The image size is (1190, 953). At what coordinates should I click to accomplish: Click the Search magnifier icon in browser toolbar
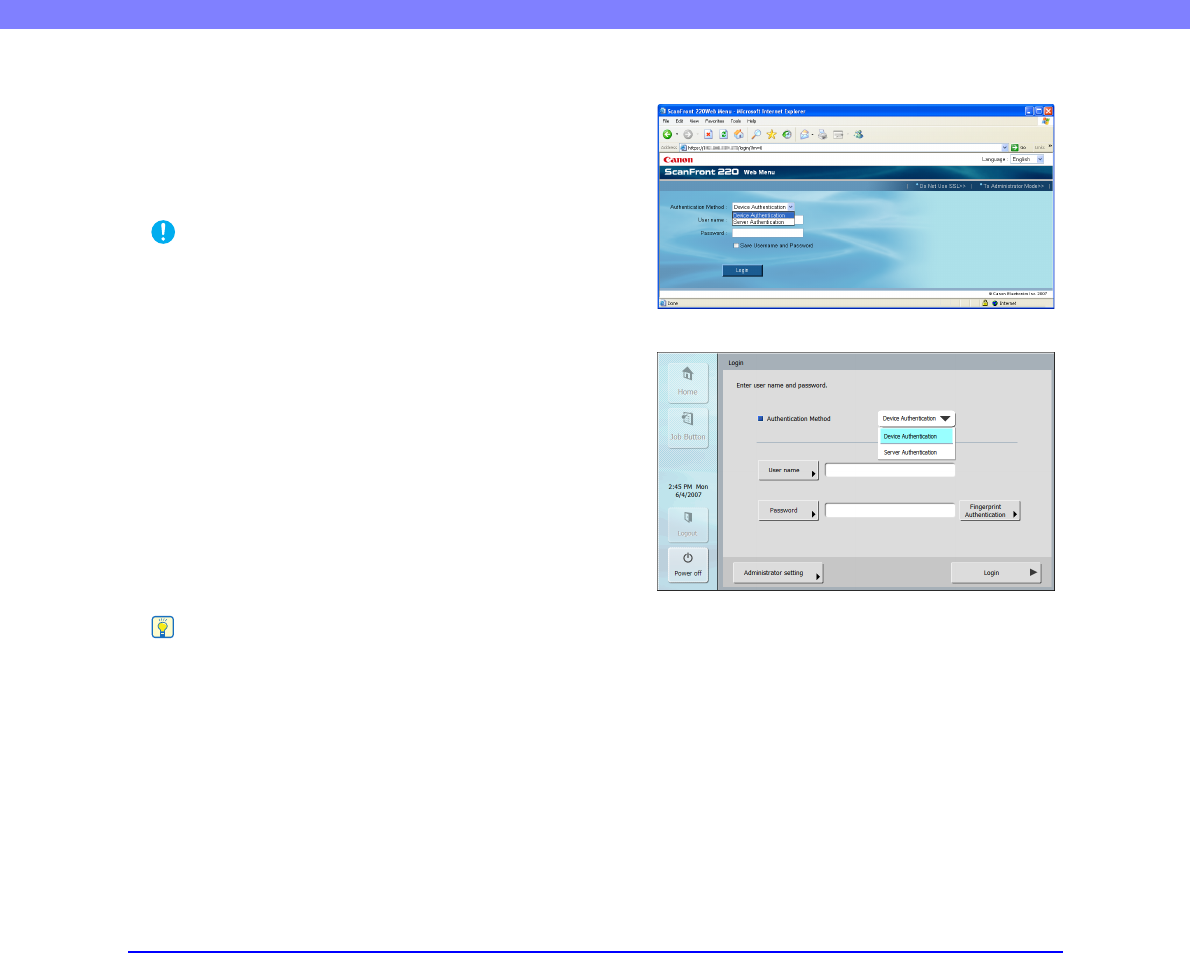[x=756, y=134]
